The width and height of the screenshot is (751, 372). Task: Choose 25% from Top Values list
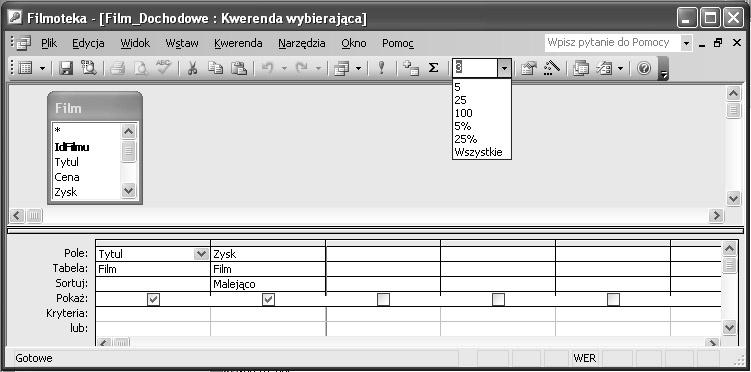pos(481,139)
